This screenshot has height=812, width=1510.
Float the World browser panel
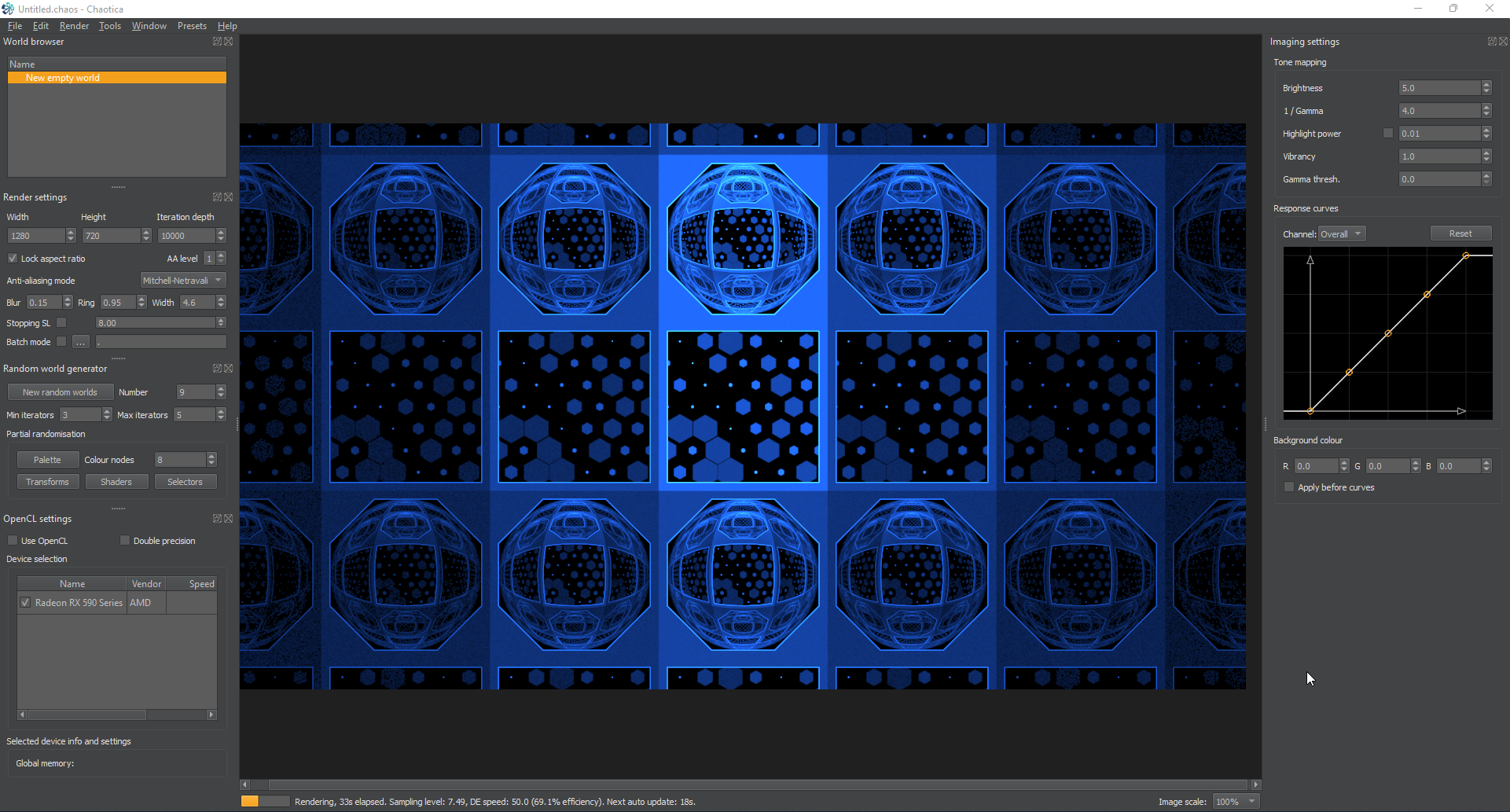coord(217,42)
